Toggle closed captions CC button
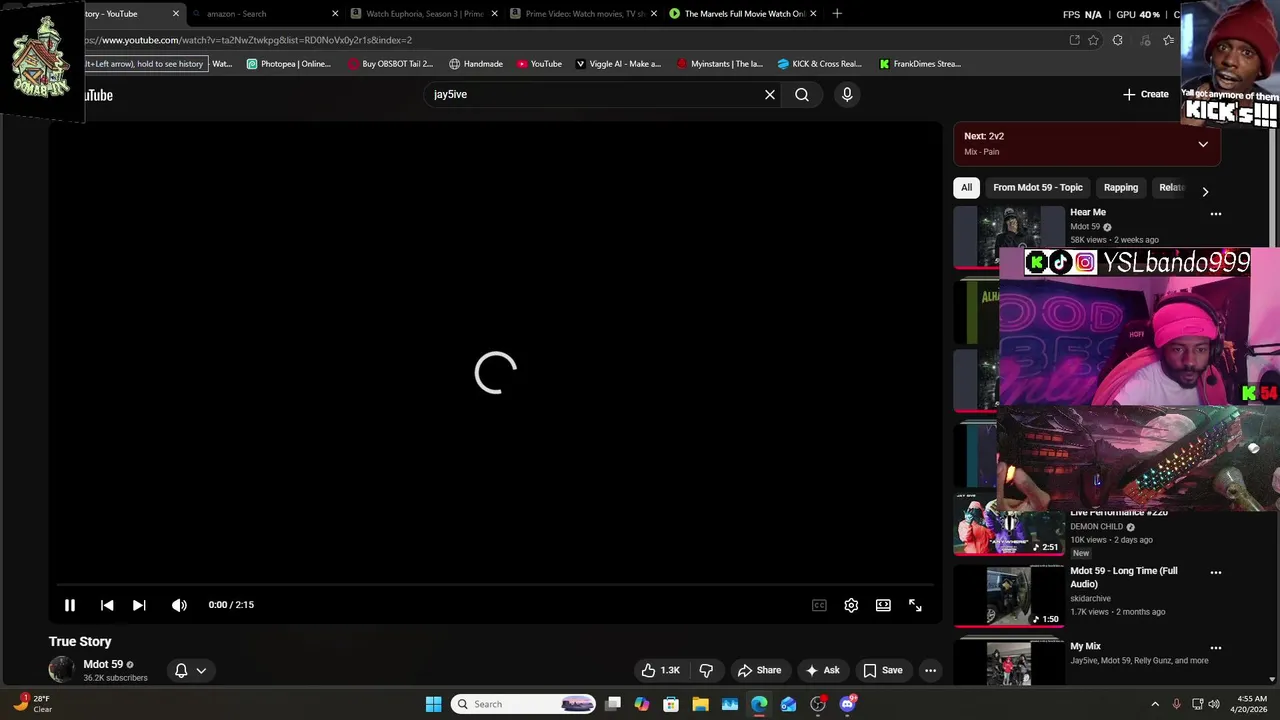Screen dimensions: 1280x720 [x=819, y=605]
